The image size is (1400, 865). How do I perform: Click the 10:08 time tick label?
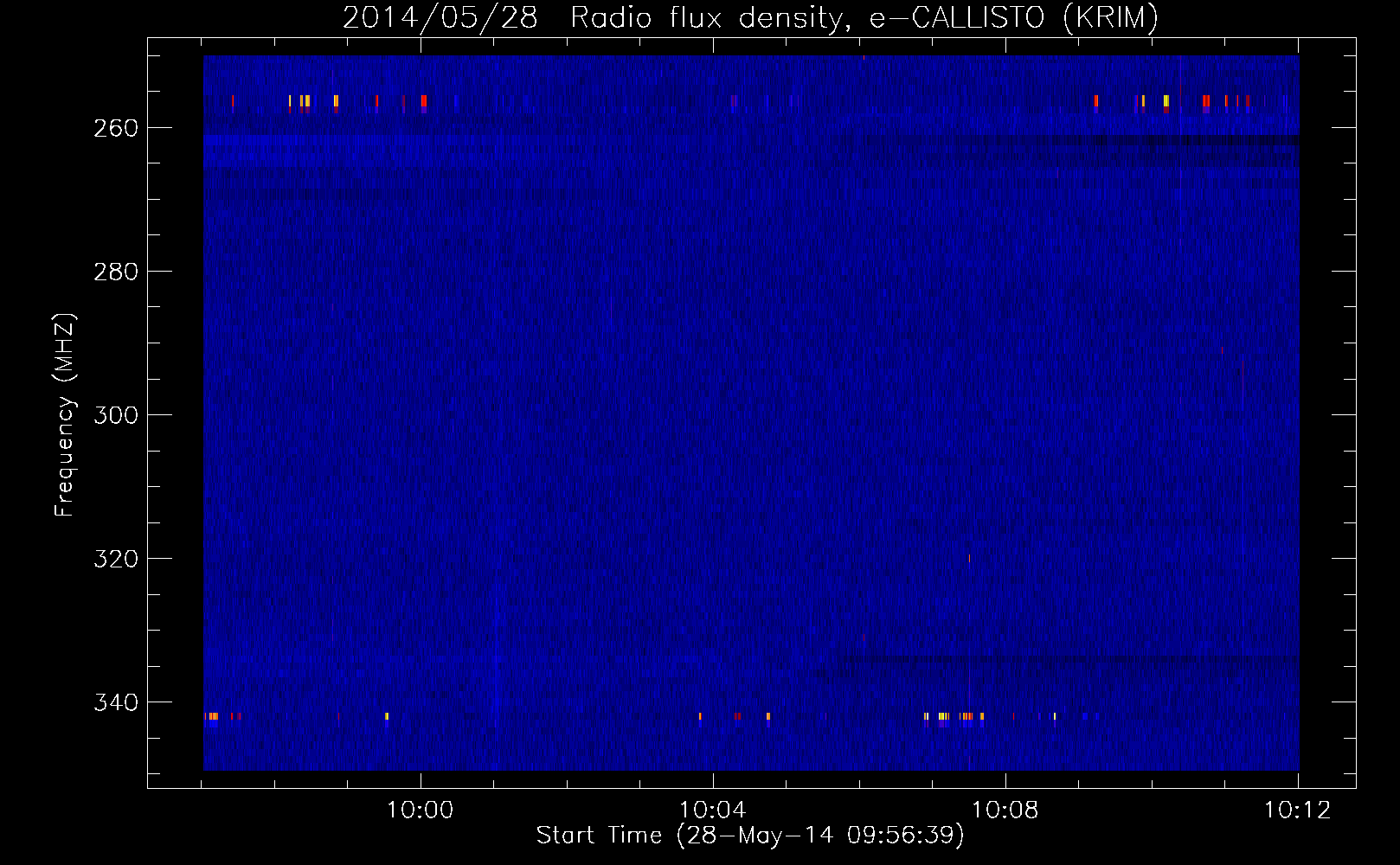pyautogui.click(x=1005, y=811)
